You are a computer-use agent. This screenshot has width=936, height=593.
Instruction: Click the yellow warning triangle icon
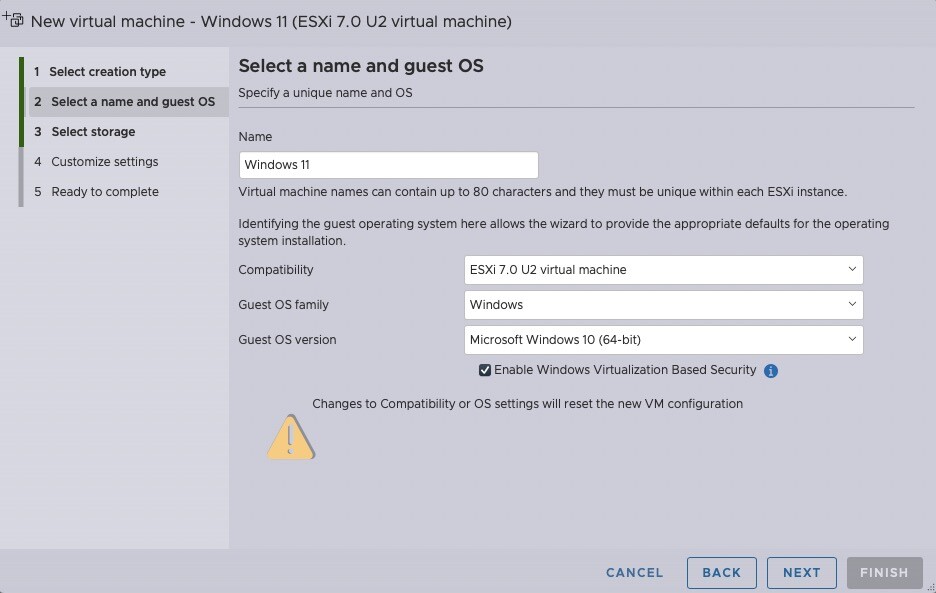(x=291, y=438)
